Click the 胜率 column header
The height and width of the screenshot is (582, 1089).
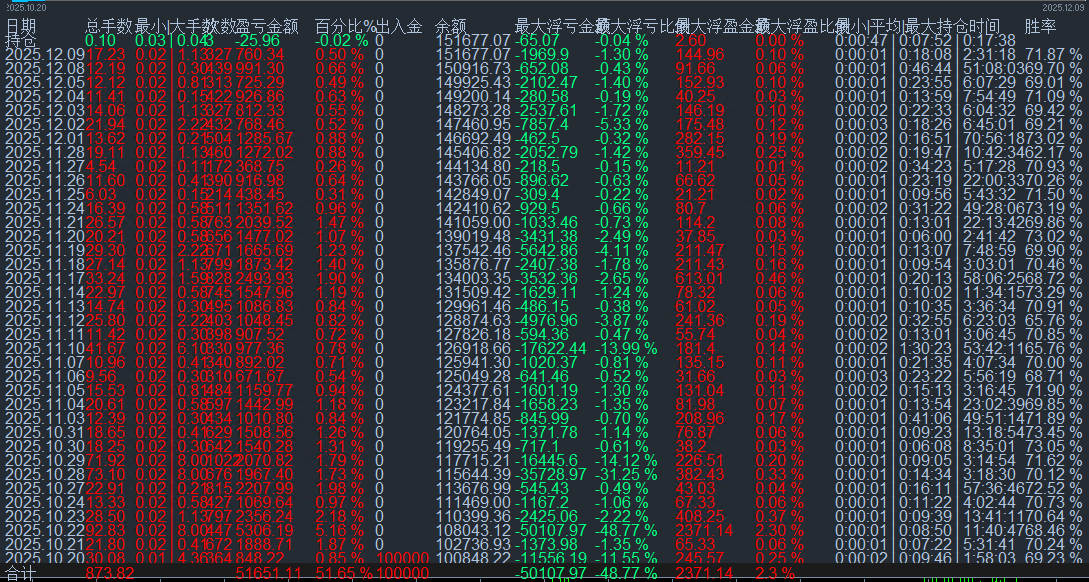pyautogui.click(x=1040, y=26)
